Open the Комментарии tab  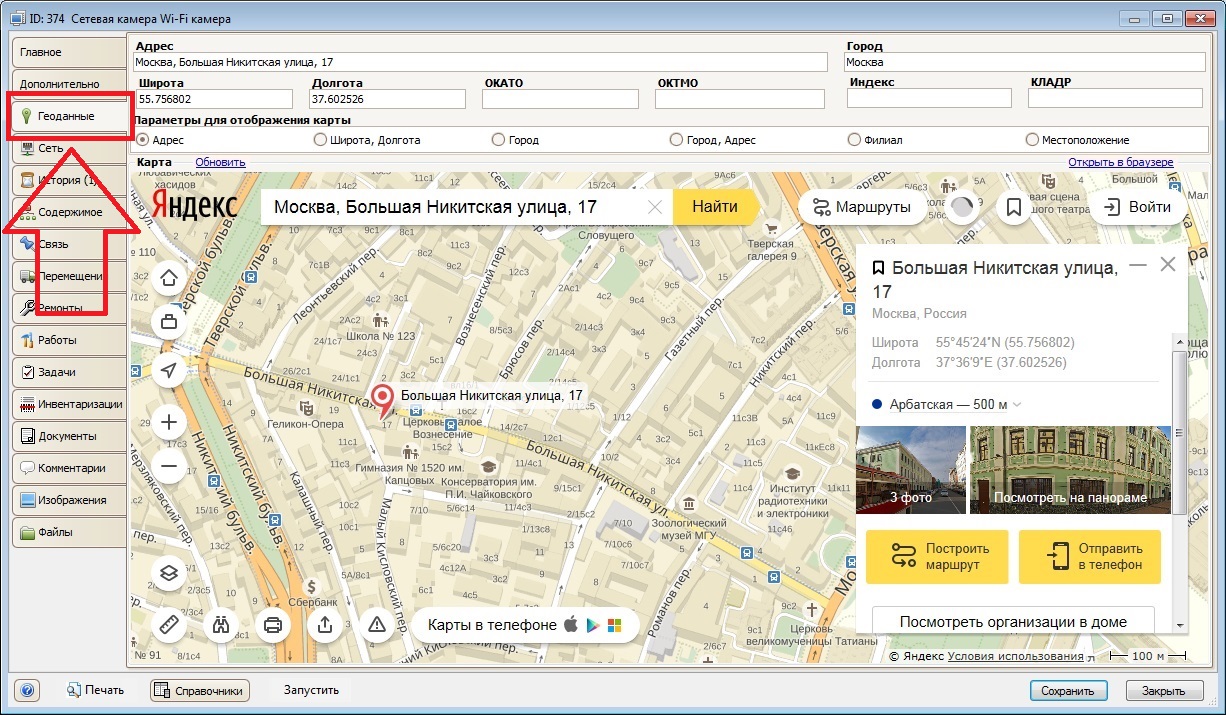coord(69,468)
